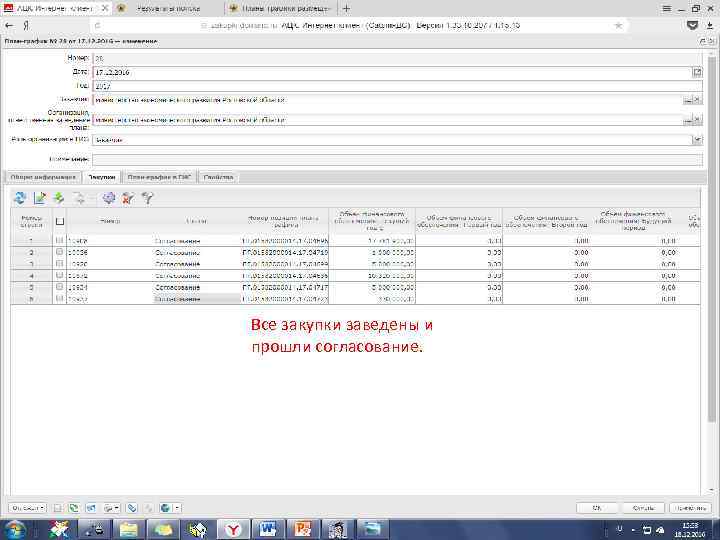Screen dimensions: 720x540
Task: Tick the checkbox in table row 3
Action: (59, 264)
